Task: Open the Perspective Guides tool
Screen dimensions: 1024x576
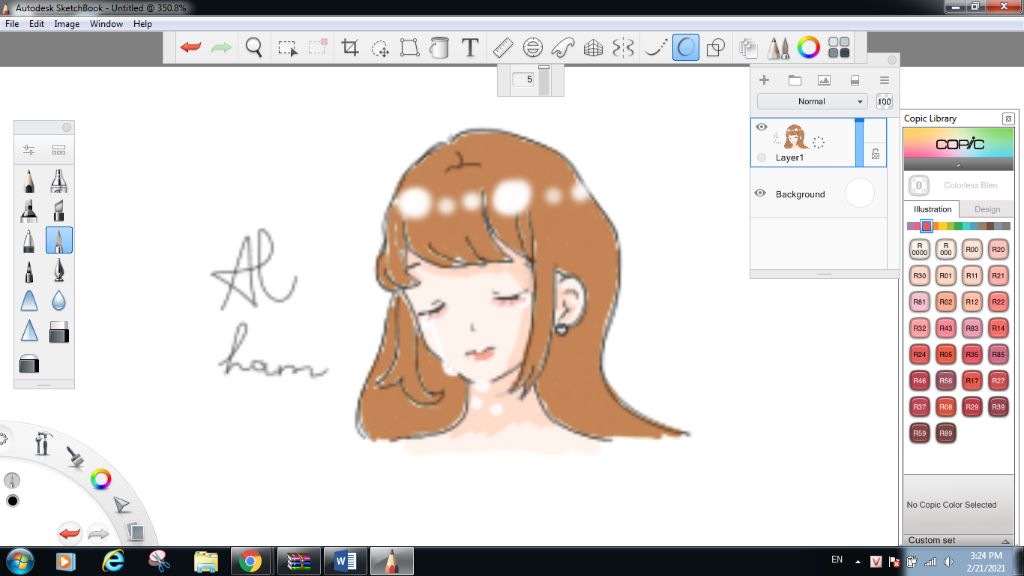Action: tap(593, 48)
